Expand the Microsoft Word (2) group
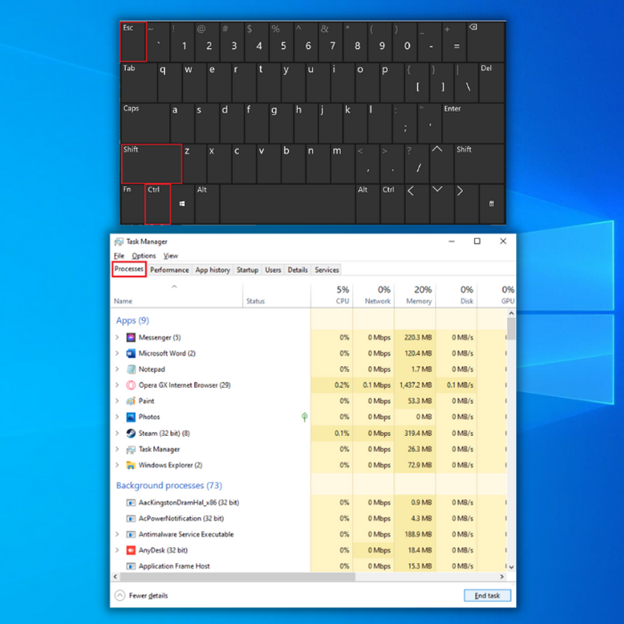The height and width of the screenshot is (624, 624). coord(117,353)
